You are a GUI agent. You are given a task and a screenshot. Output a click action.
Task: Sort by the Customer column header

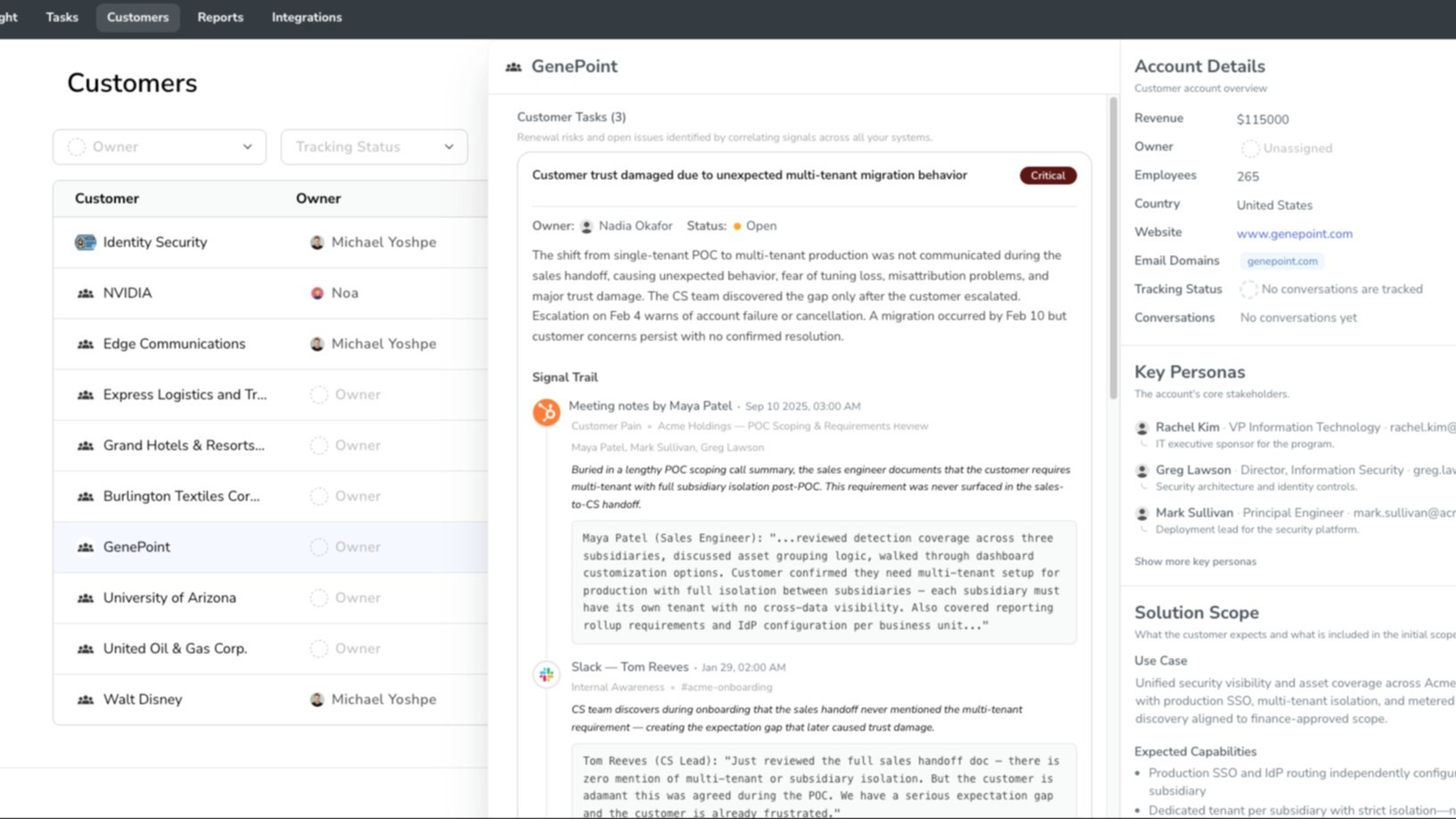107,199
